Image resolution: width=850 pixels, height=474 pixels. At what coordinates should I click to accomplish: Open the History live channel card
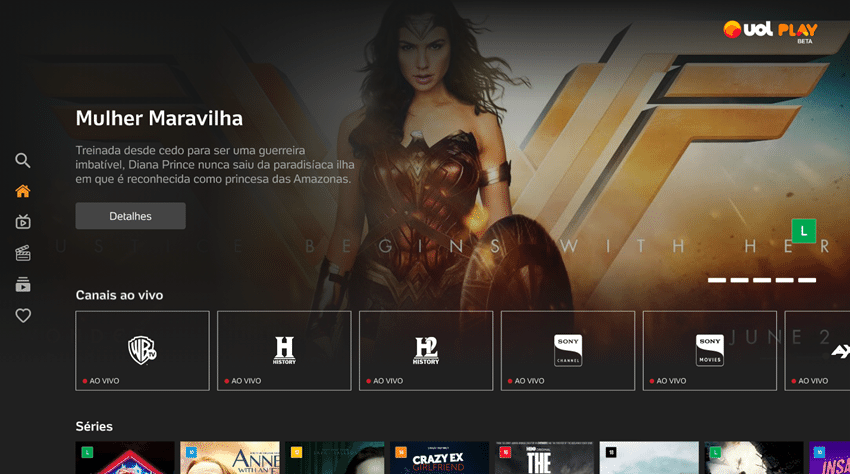[284, 350]
